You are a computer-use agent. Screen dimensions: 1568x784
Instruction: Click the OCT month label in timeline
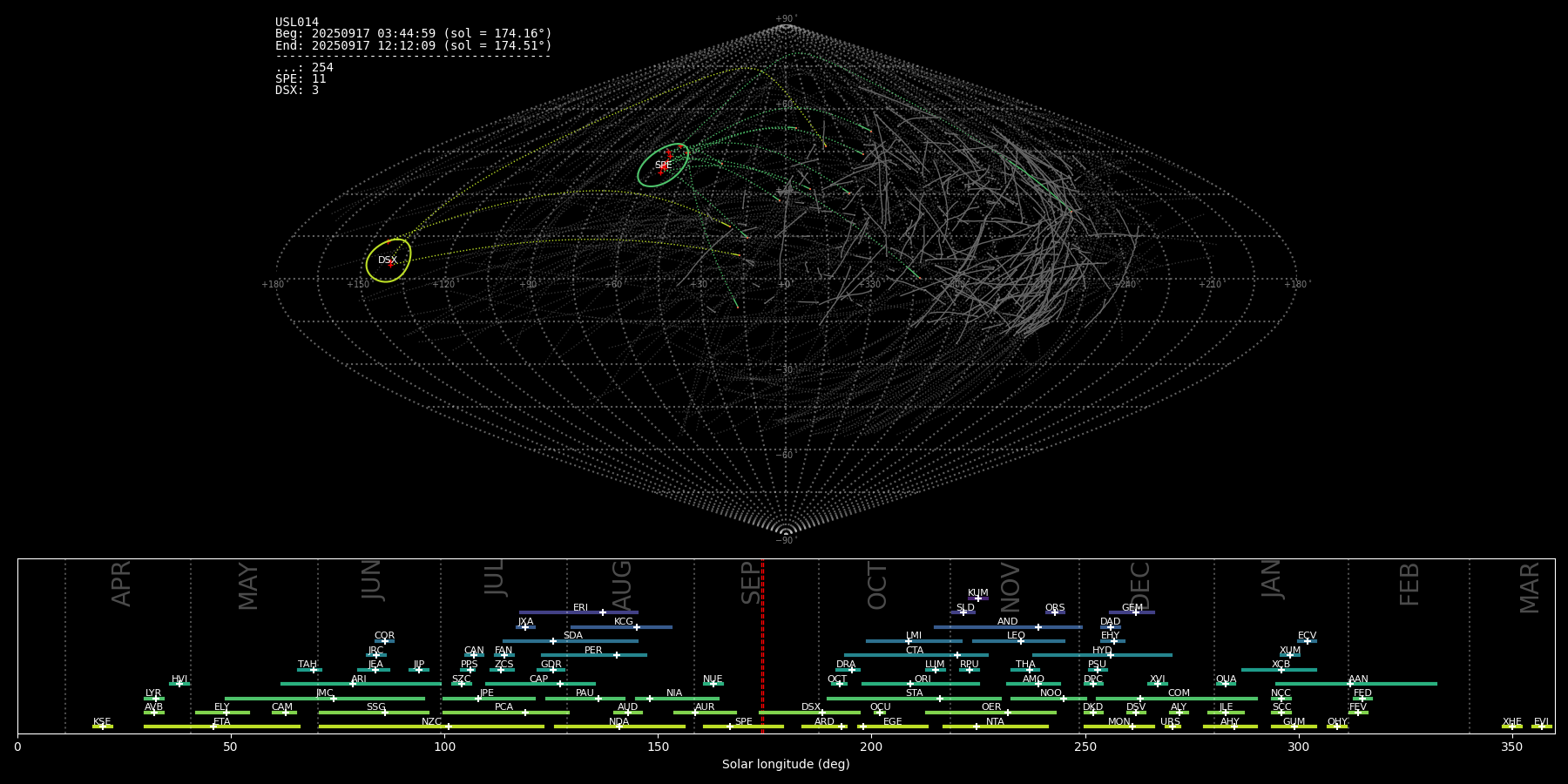[x=877, y=585]
